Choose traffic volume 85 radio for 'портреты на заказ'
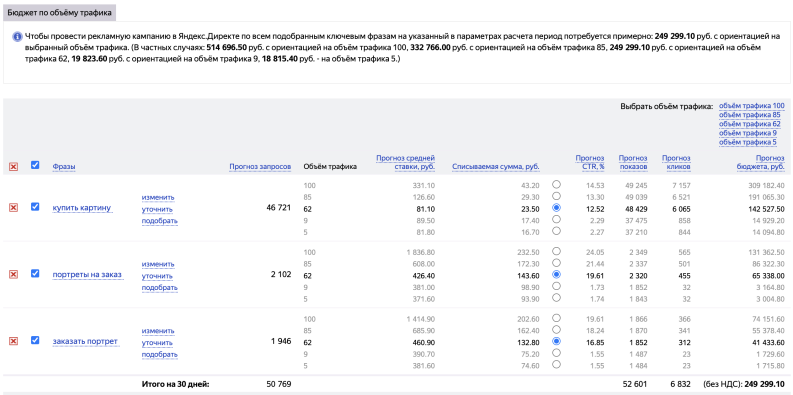This screenshot has width=793, height=395. (556, 262)
